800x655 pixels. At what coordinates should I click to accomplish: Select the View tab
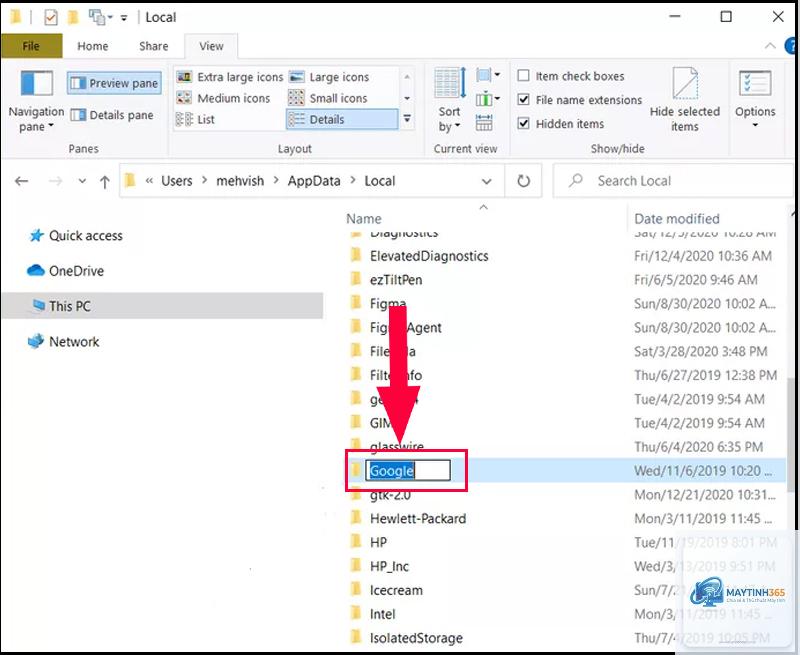pos(211,46)
